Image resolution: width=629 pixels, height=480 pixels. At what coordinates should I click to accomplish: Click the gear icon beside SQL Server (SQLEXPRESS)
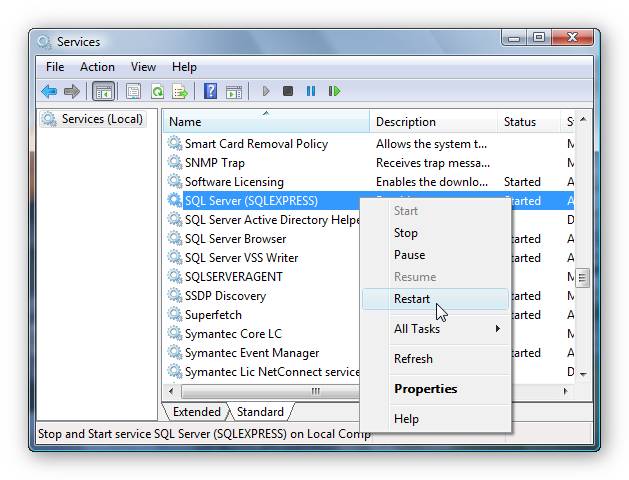174,200
